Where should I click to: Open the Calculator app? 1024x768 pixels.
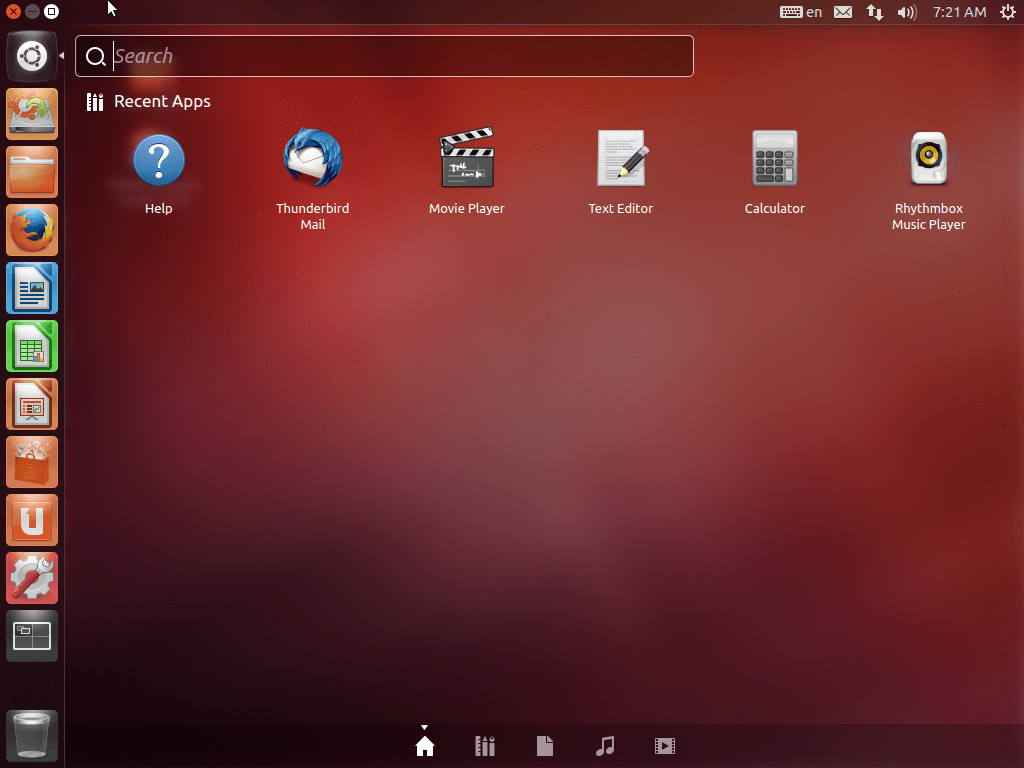(775, 158)
